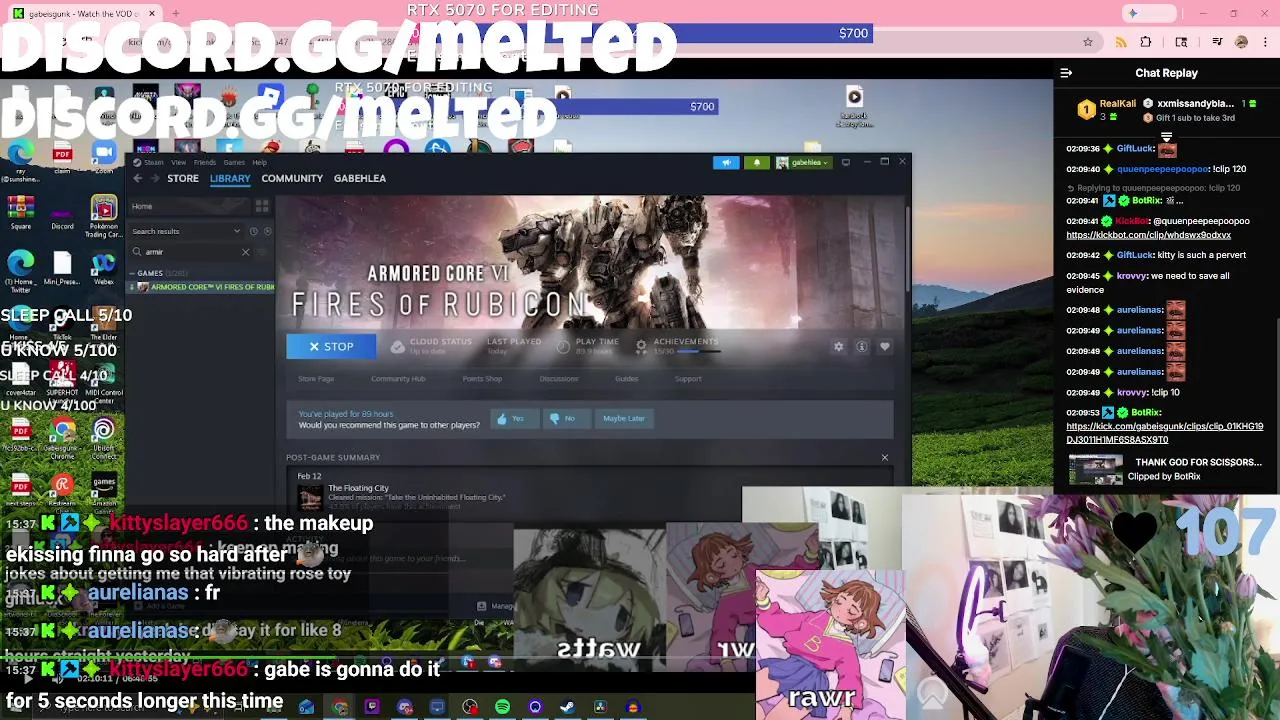
Task: Bookmark this page with the star icon
Action: [x=1088, y=42]
